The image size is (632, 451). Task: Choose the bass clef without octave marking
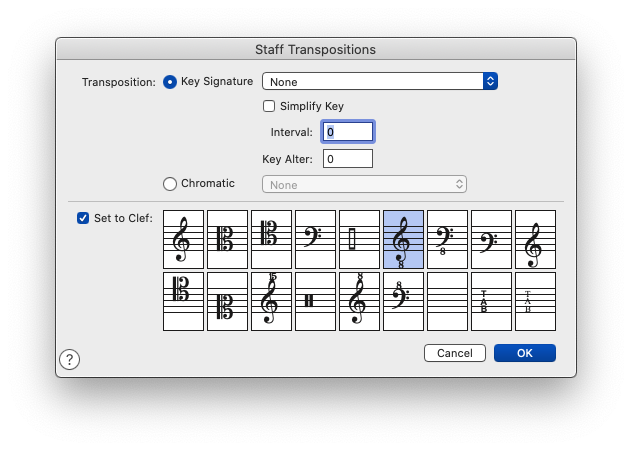[x=315, y=240]
